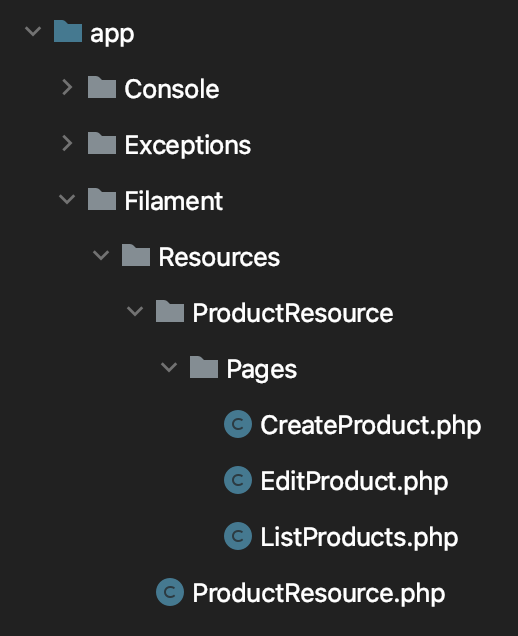The height and width of the screenshot is (636, 518).
Task: Click the PHP class icon beside ListProducts.php
Action: [x=238, y=536]
